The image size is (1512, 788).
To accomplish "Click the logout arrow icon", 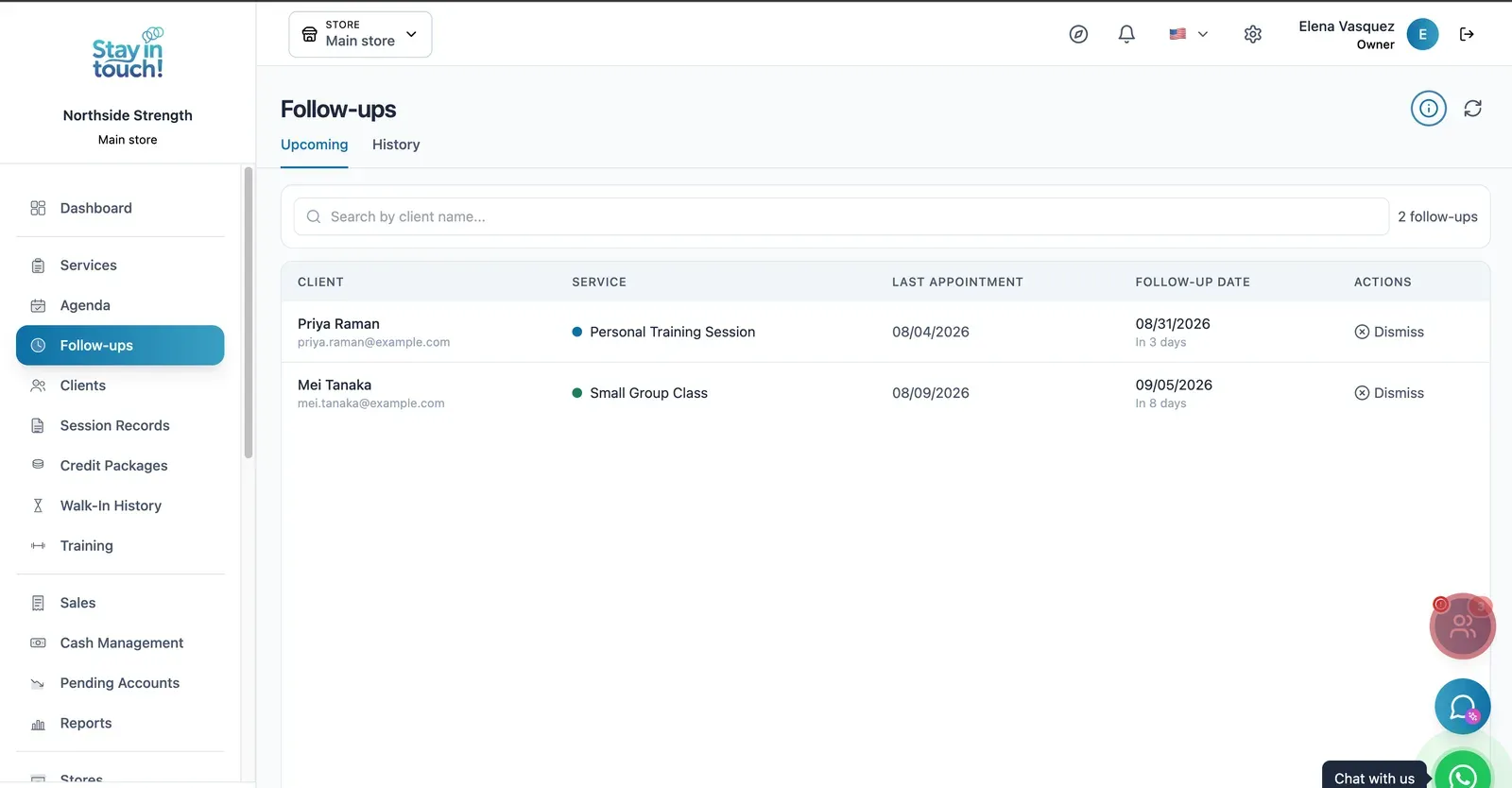I will click(x=1467, y=34).
